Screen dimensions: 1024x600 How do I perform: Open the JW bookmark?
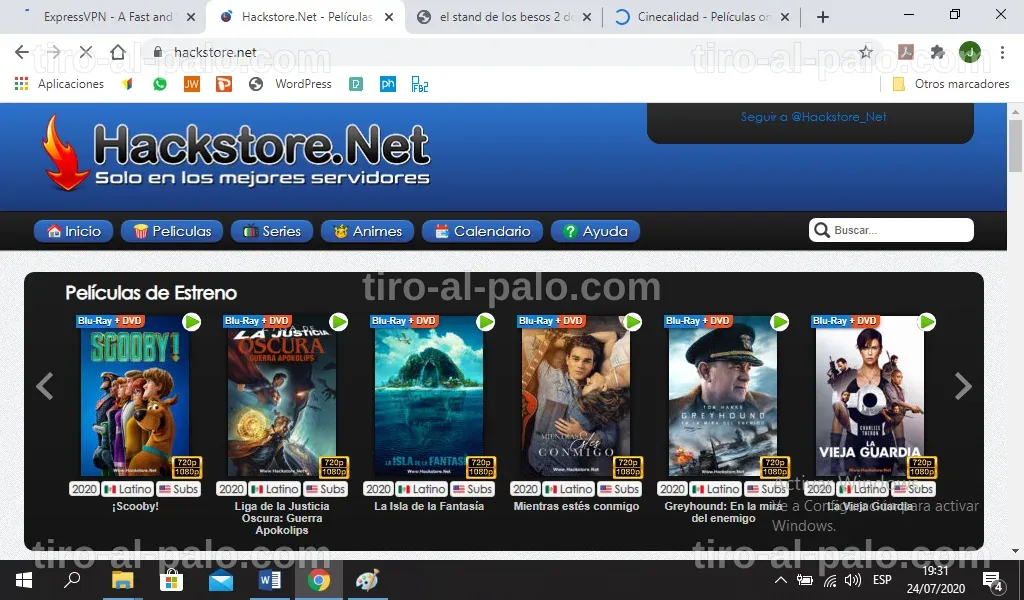pos(191,84)
